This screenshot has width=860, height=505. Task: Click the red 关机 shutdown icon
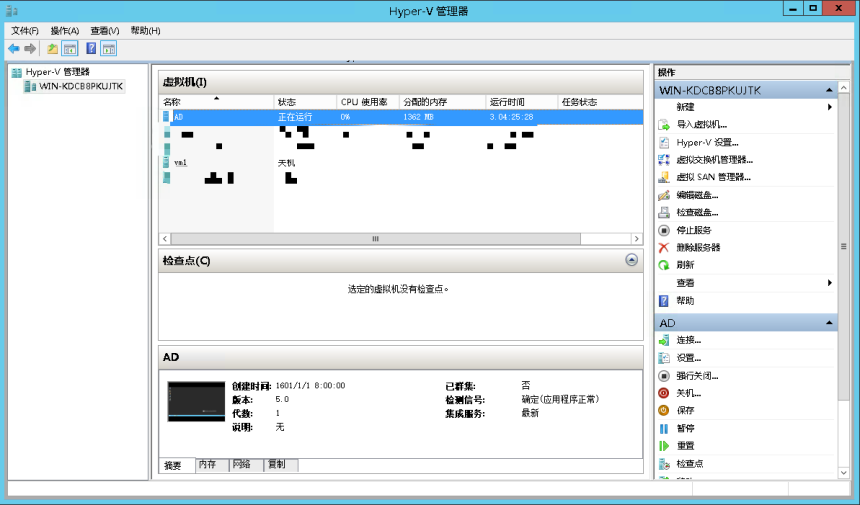pos(664,393)
